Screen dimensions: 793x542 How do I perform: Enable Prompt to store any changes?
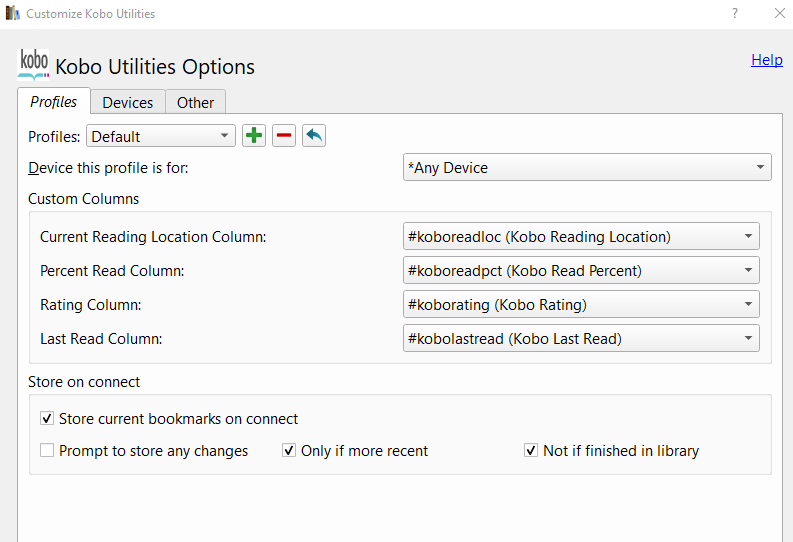click(47, 451)
